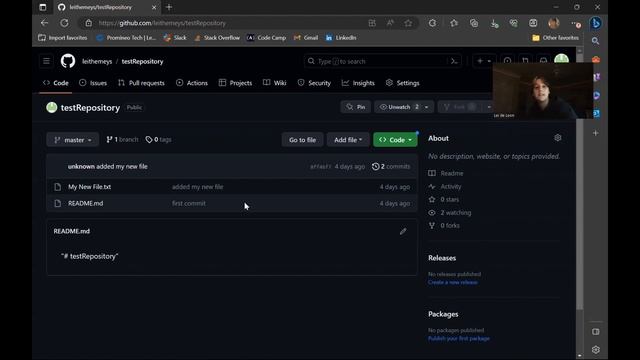This screenshot has height=360, width=640.
Task: Open the browser profile avatar
Action: [x=553, y=23]
